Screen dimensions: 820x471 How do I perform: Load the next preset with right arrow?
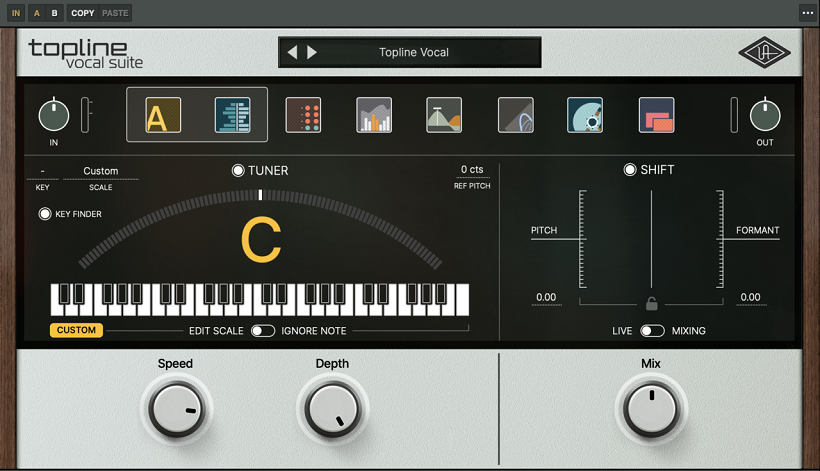coord(312,52)
